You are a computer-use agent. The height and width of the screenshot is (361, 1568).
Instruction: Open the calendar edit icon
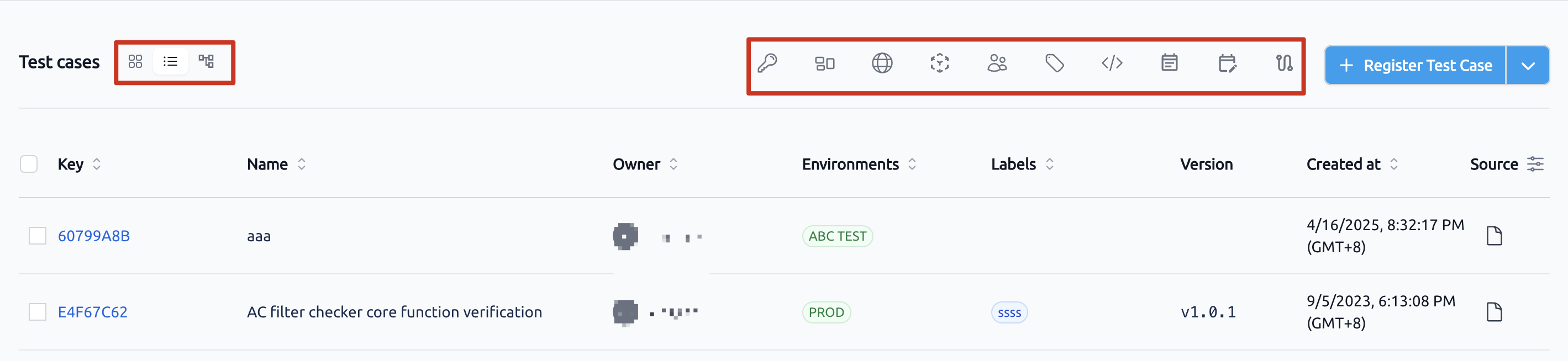[x=1227, y=63]
